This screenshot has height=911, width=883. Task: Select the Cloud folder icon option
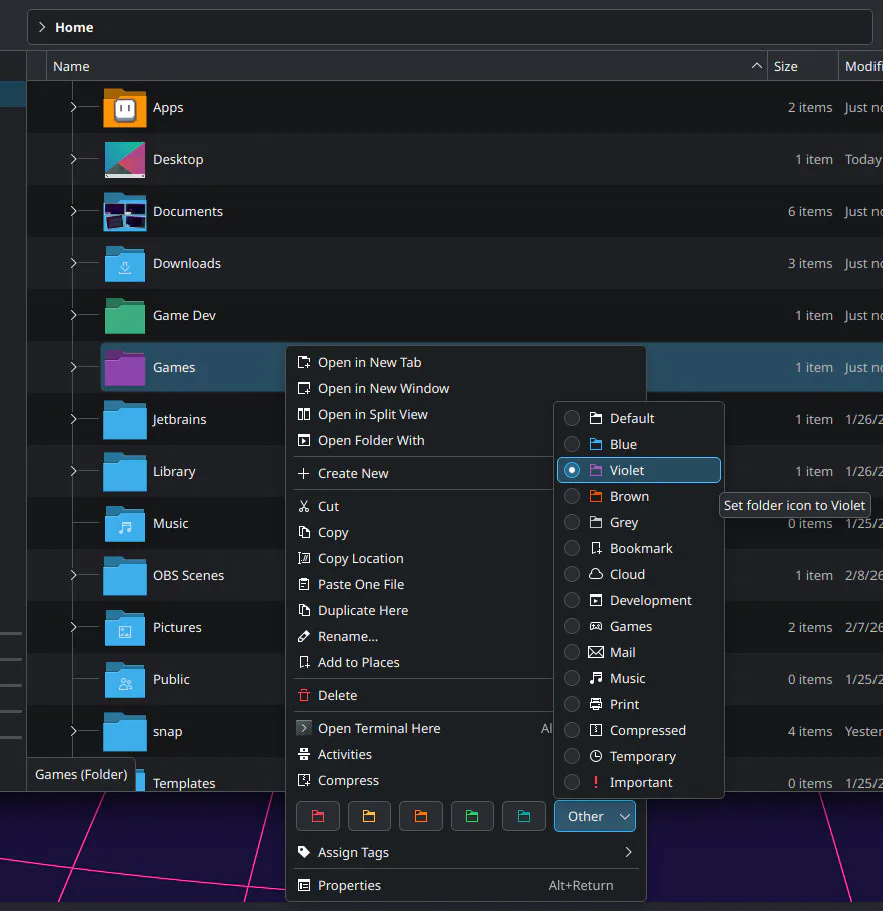pyautogui.click(x=639, y=575)
